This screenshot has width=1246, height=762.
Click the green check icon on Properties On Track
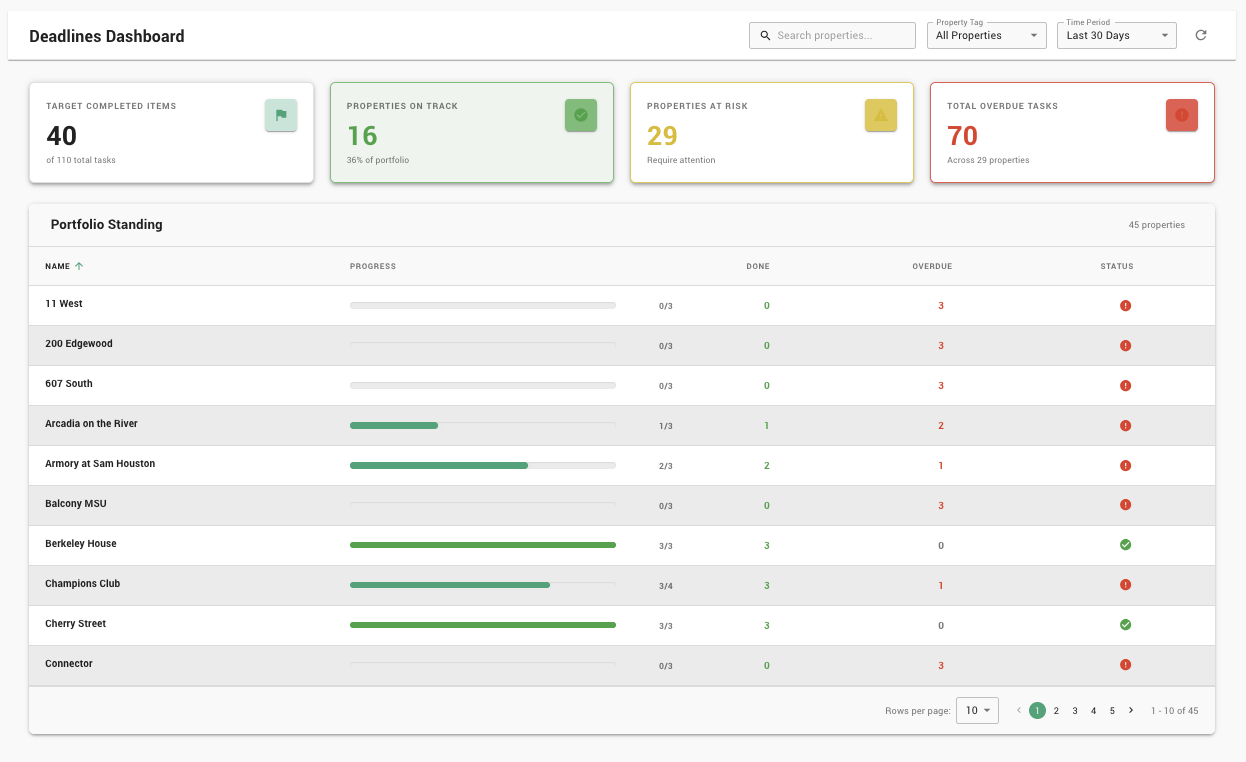pyautogui.click(x=581, y=115)
